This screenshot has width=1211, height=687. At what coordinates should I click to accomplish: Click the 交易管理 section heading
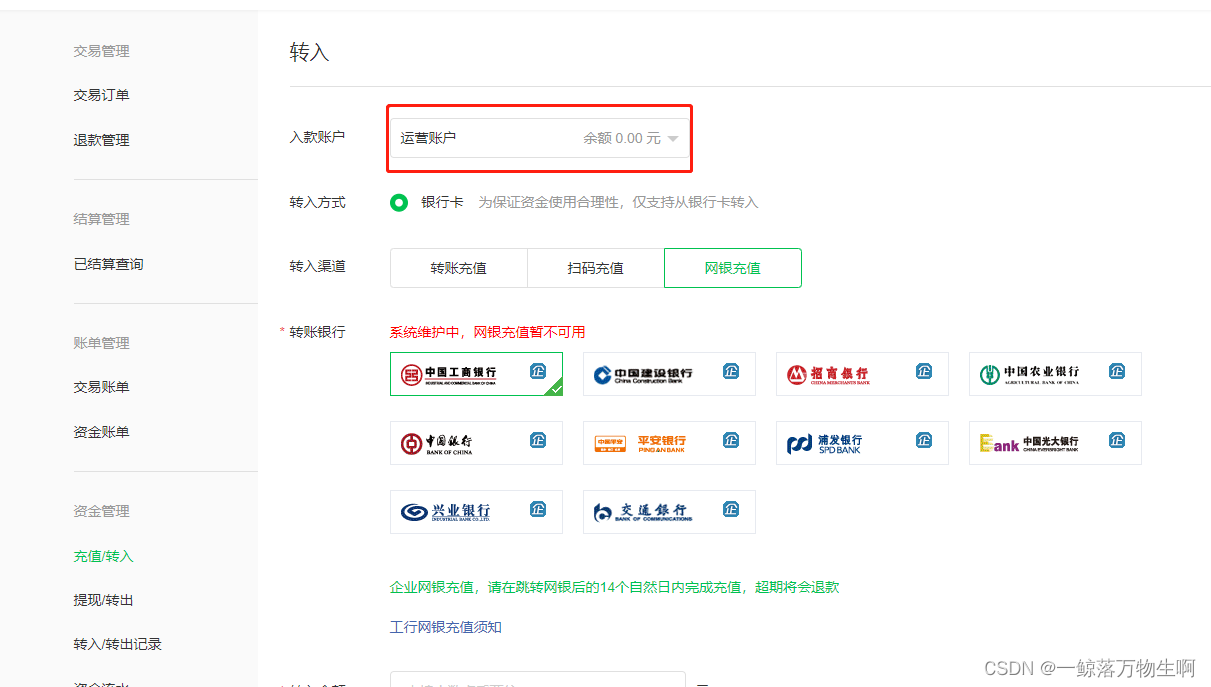pos(101,51)
